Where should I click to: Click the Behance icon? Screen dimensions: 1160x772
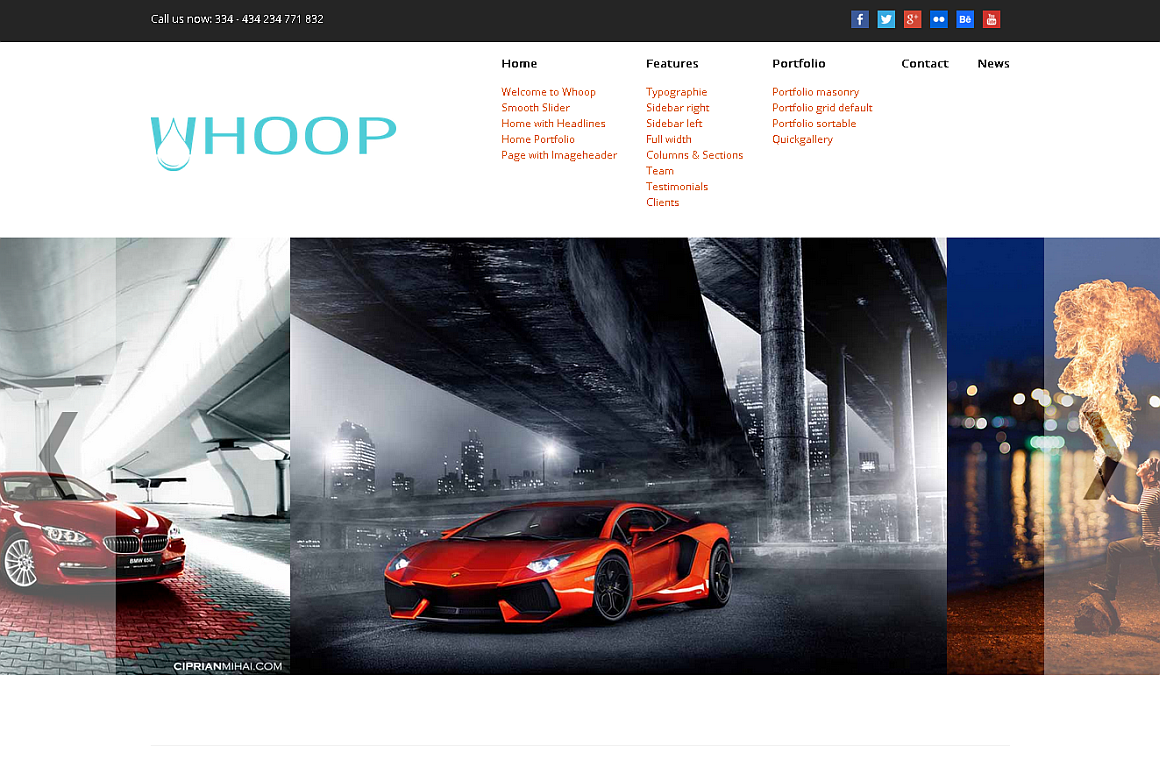pyautogui.click(x=965, y=19)
